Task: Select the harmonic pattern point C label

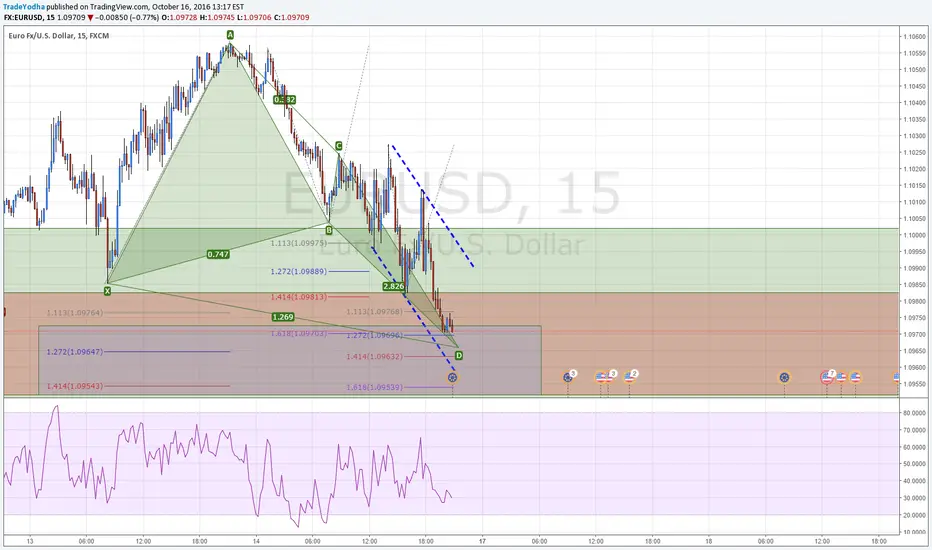Action: click(x=338, y=146)
